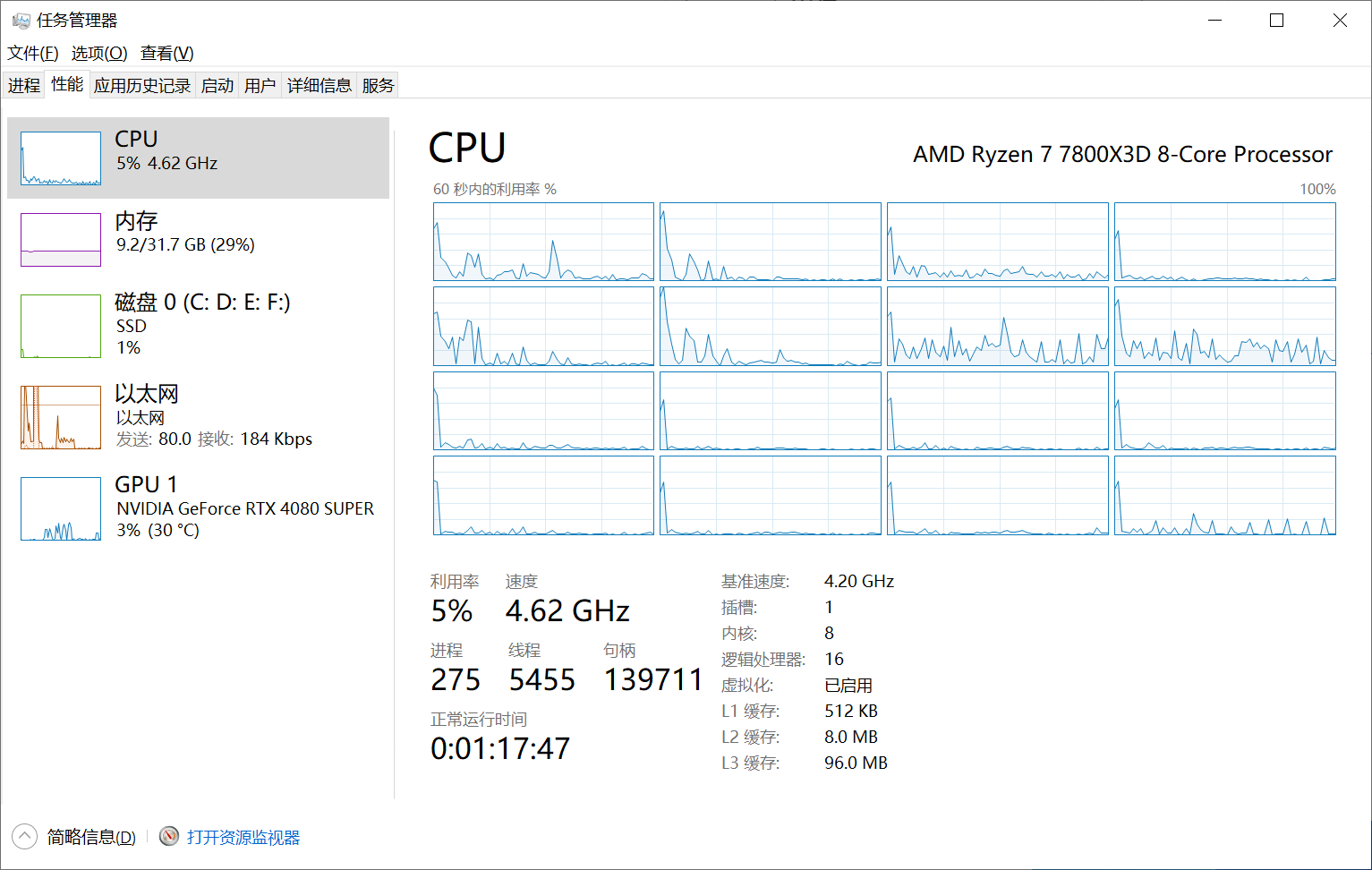Open the 选项(O) menu
Image resolution: width=1372 pixels, height=870 pixels.
99,53
